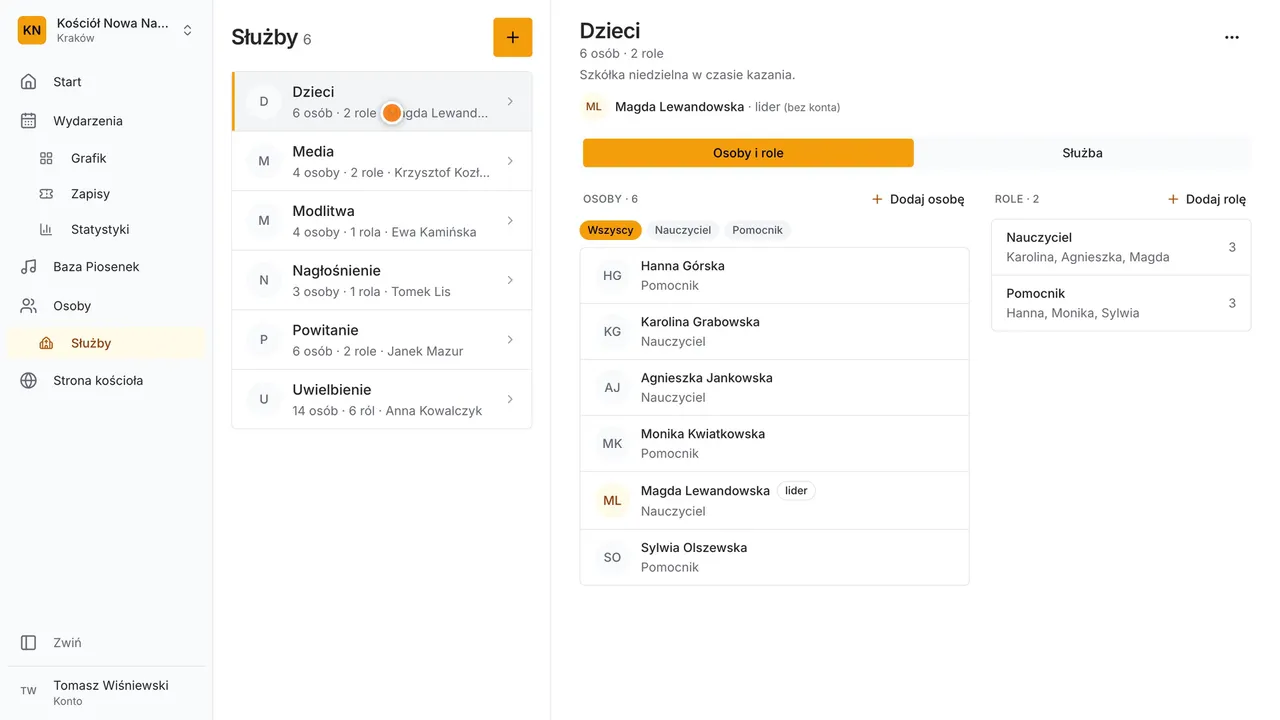Expand the Uwielbienie ministry chevron
Image resolution: width=1280 pixels, height=720 pixels.
[x=510, y=399]
